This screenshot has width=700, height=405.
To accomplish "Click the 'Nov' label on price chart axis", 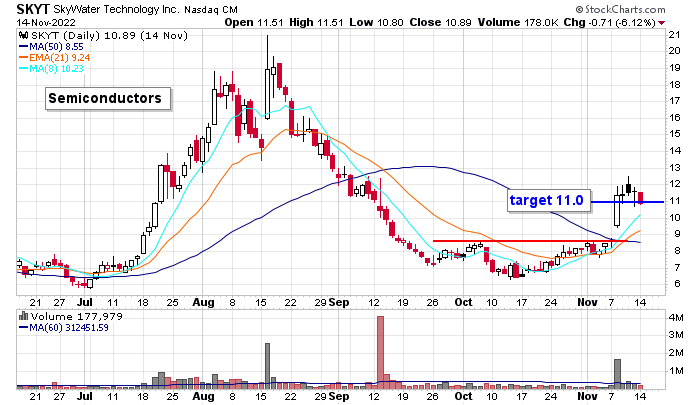I will [588, 302].
